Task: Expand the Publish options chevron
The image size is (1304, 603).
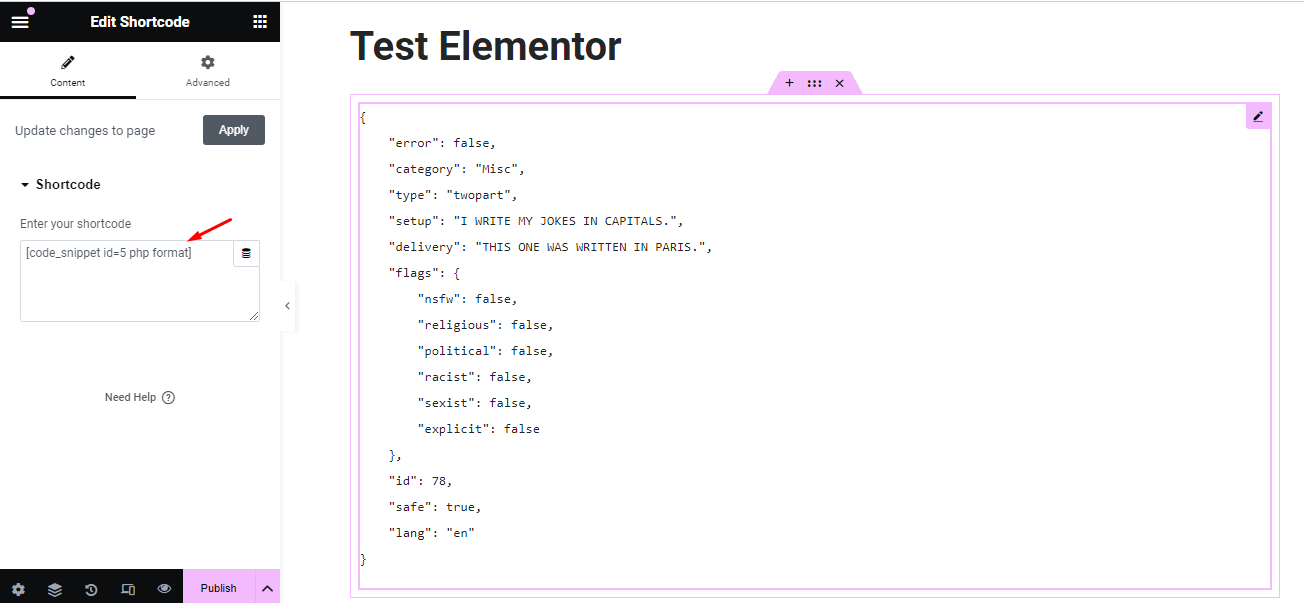Action: pos(267,588)
